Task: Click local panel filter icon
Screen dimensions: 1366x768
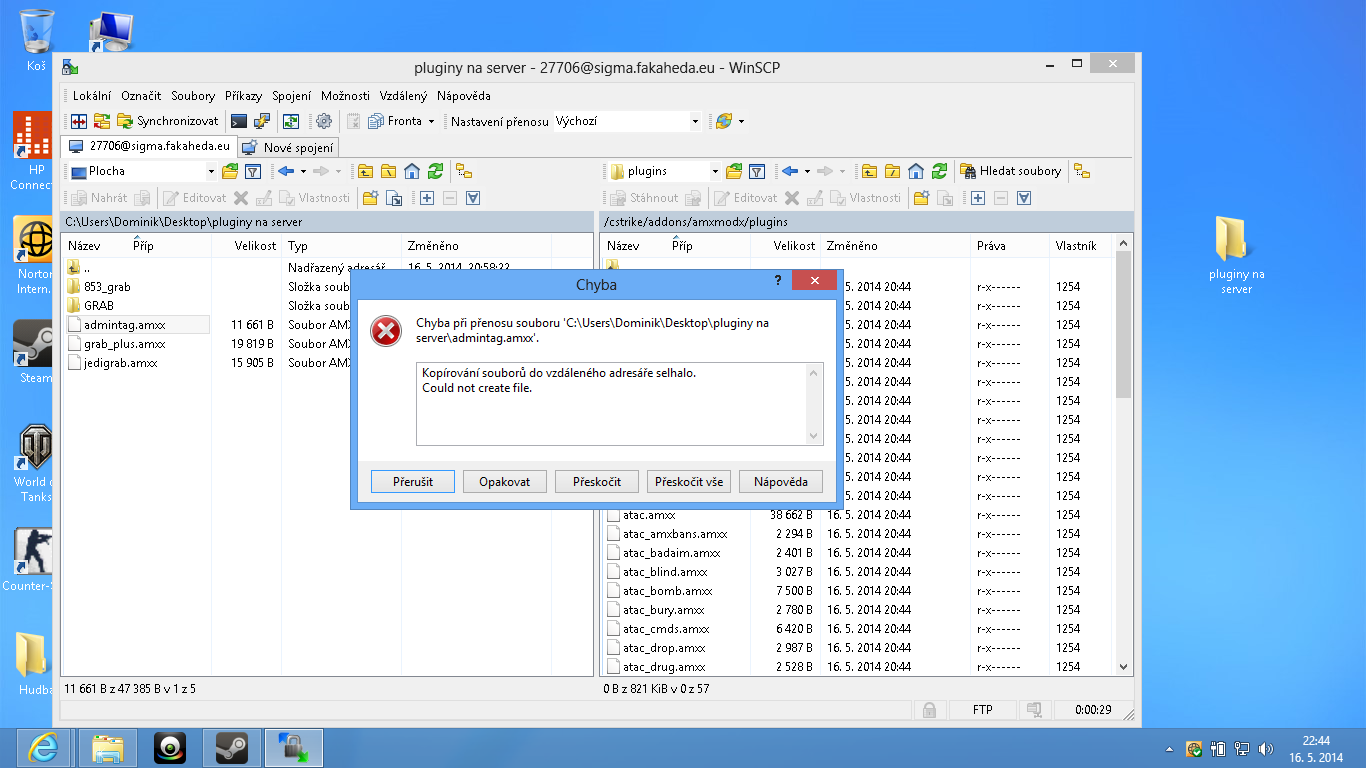Action: click(x=253, y=171)
